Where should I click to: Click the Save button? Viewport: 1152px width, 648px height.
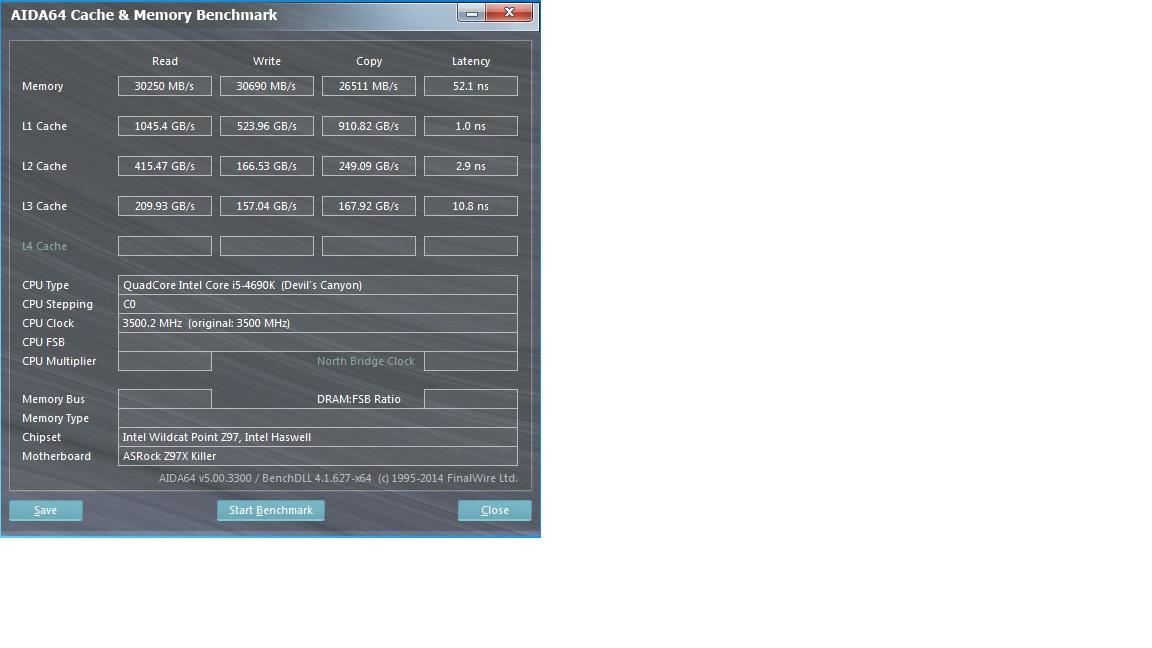[x=46, y=510]
